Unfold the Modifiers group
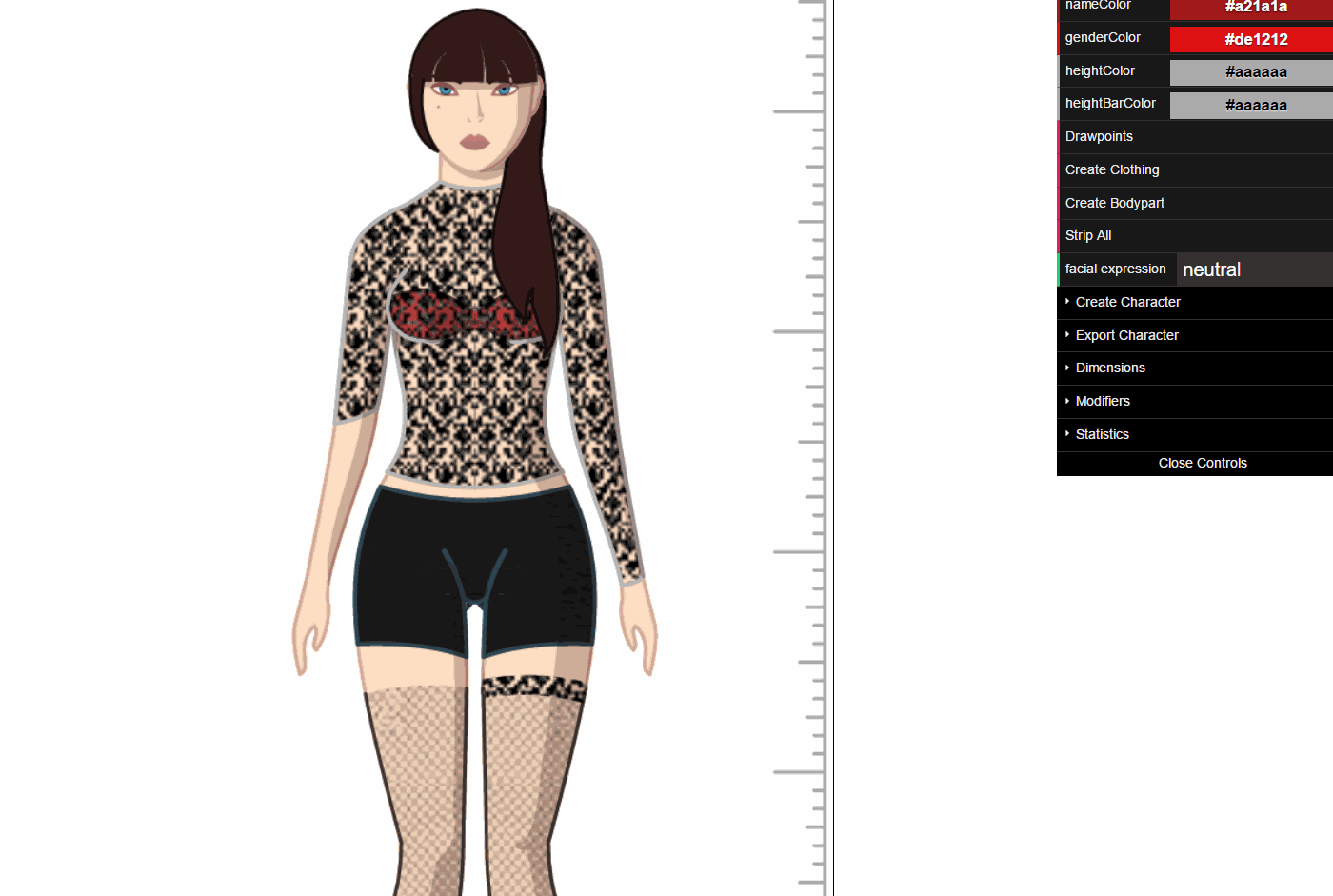 tap(1103, 401)
